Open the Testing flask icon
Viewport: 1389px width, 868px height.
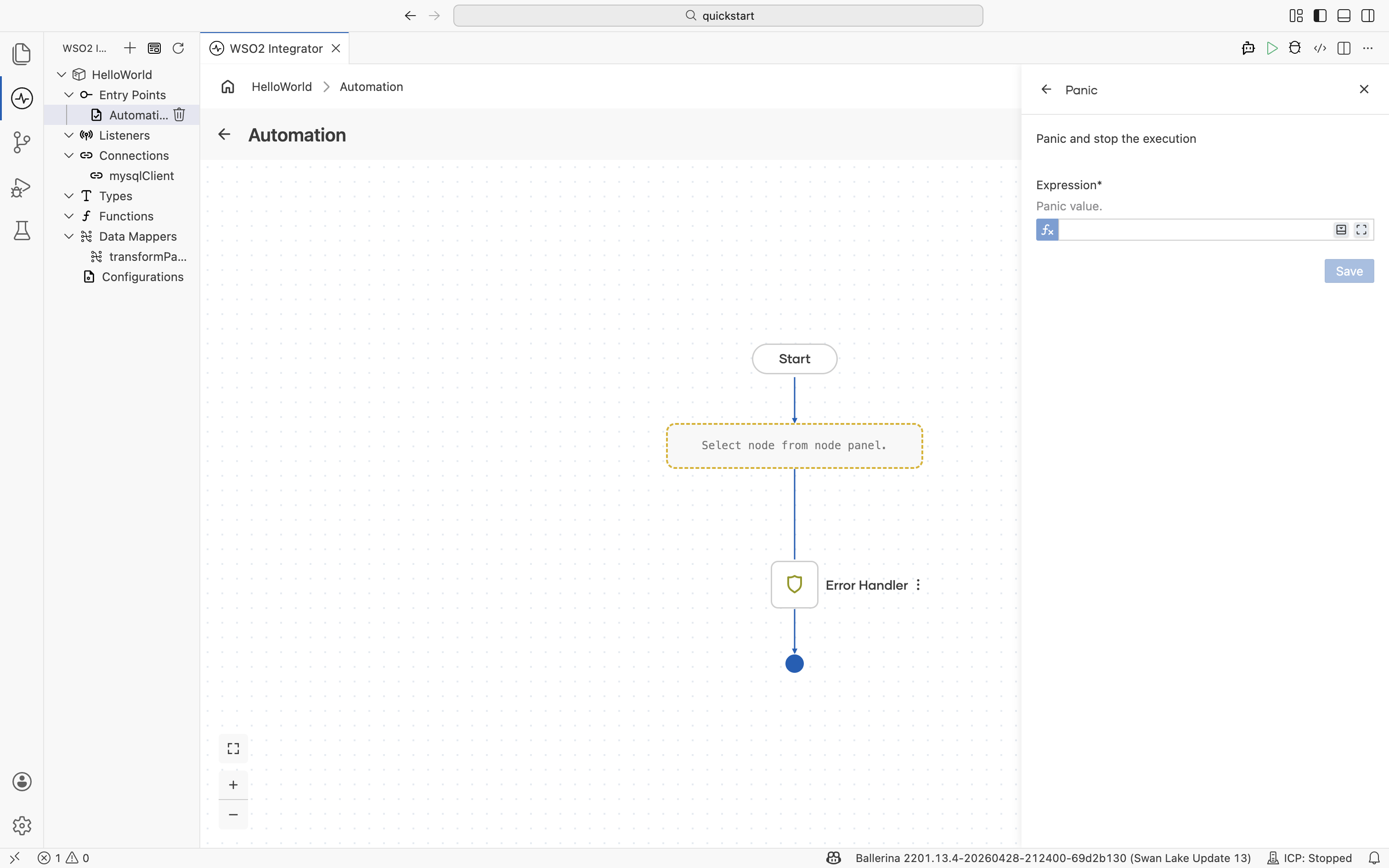pos(22,231)
